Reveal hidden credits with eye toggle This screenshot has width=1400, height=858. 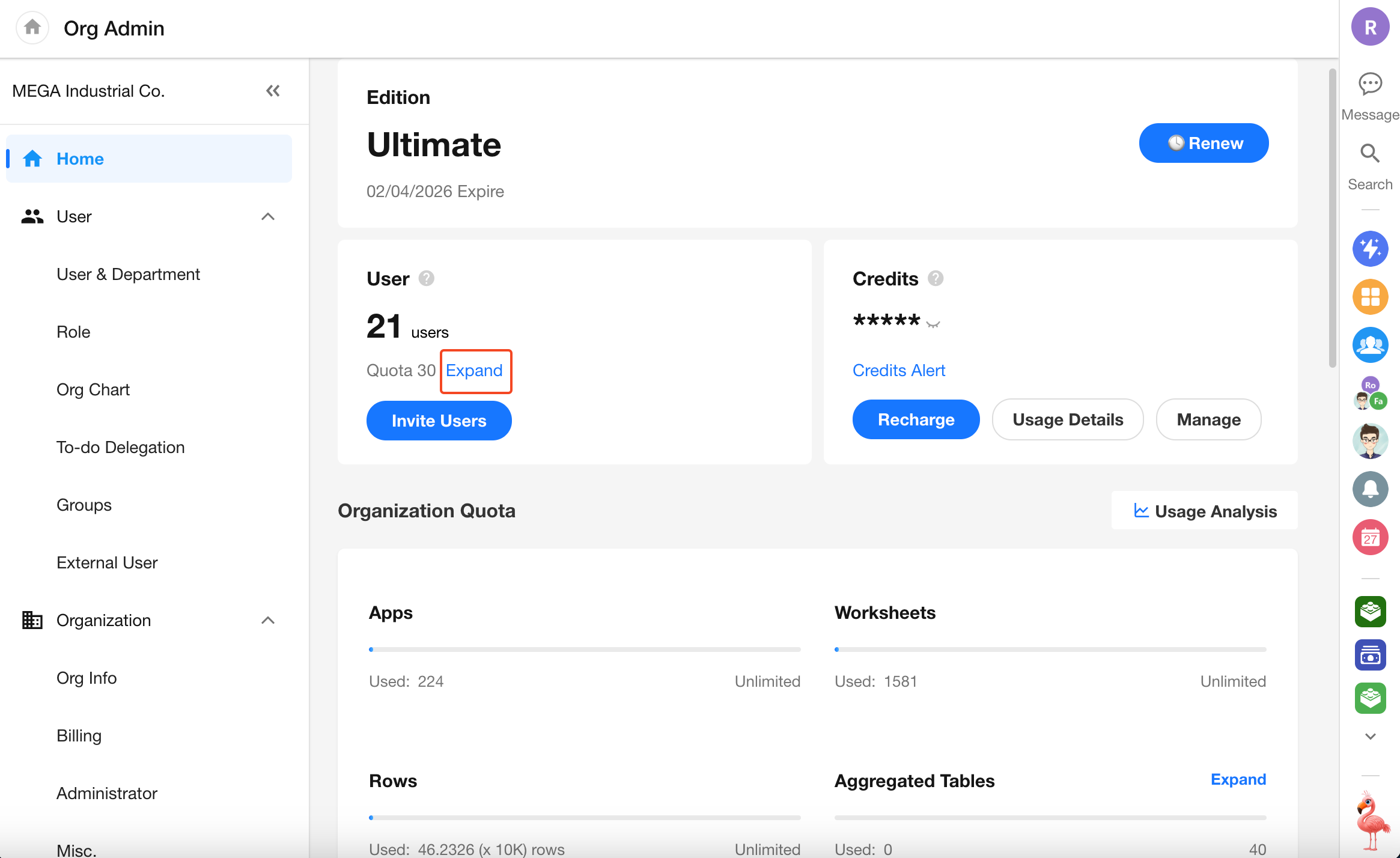[933, 324]
